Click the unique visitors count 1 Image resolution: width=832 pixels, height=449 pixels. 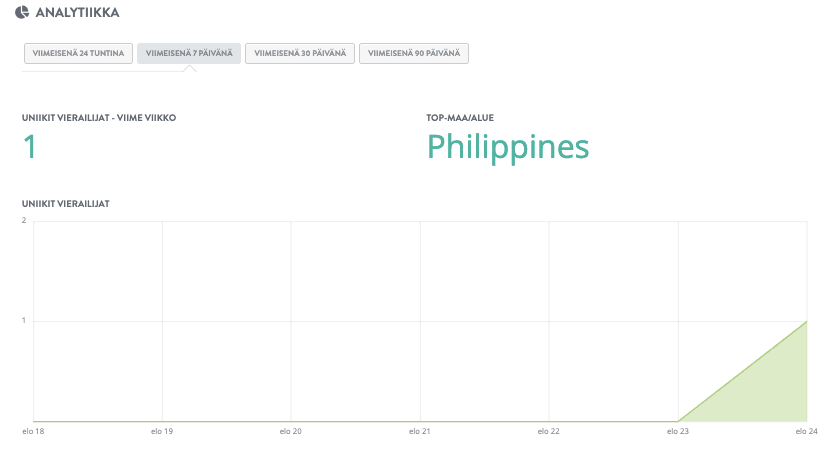pos(29,147)
